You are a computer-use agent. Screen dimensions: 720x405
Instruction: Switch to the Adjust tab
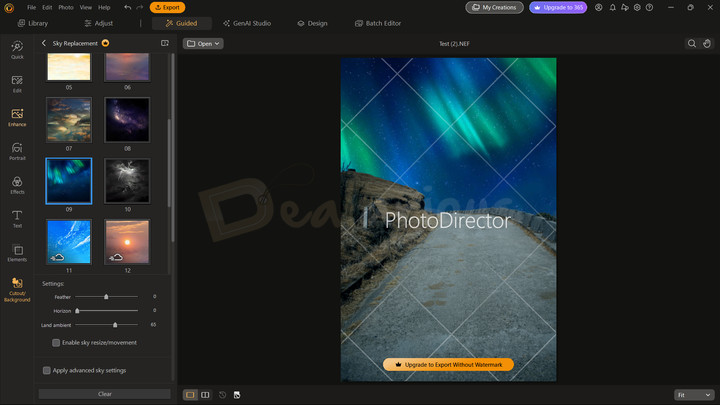point(99,23)
